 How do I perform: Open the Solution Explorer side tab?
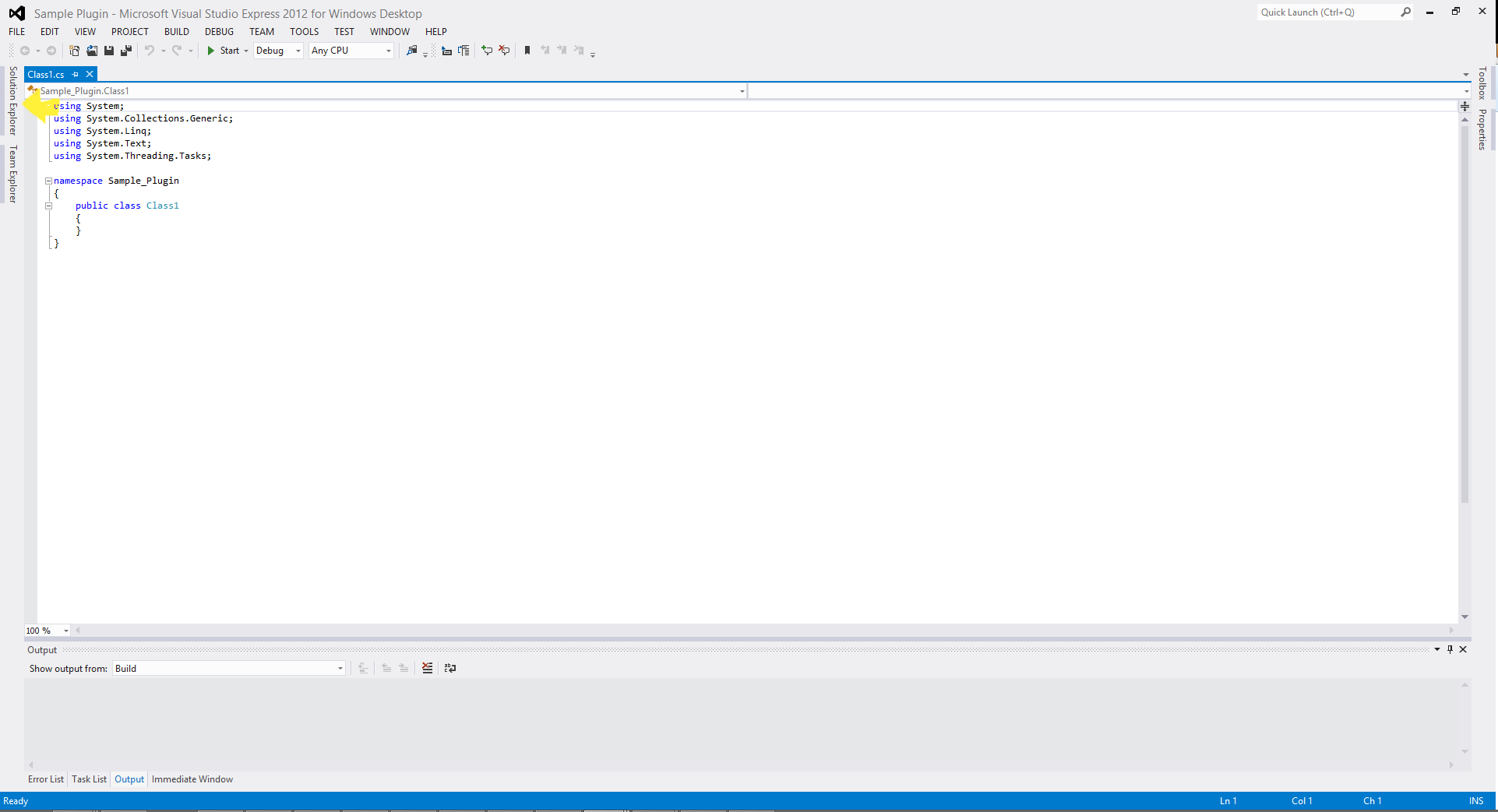point(12,100)
